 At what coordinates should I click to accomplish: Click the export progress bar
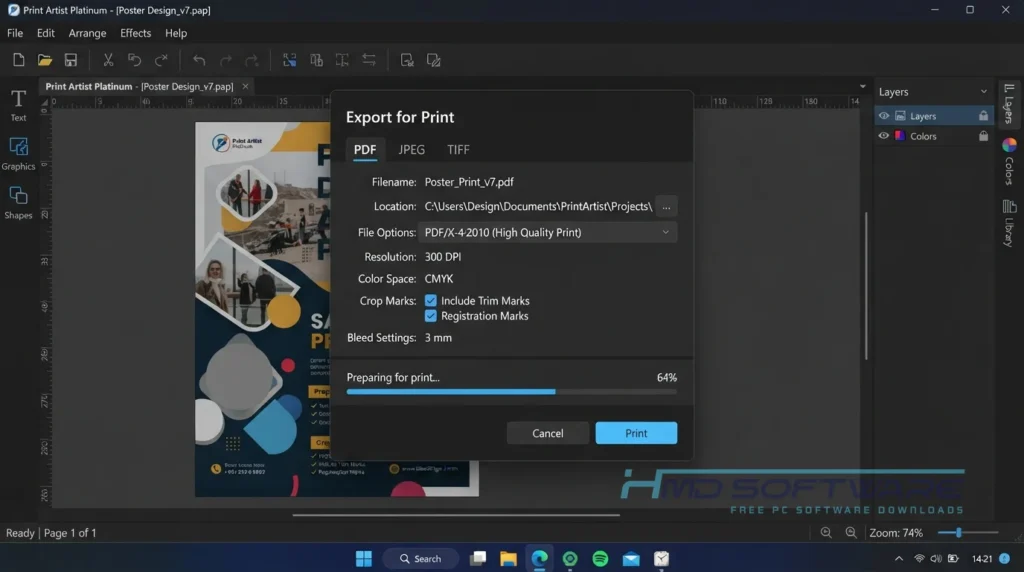click(511, 392)
